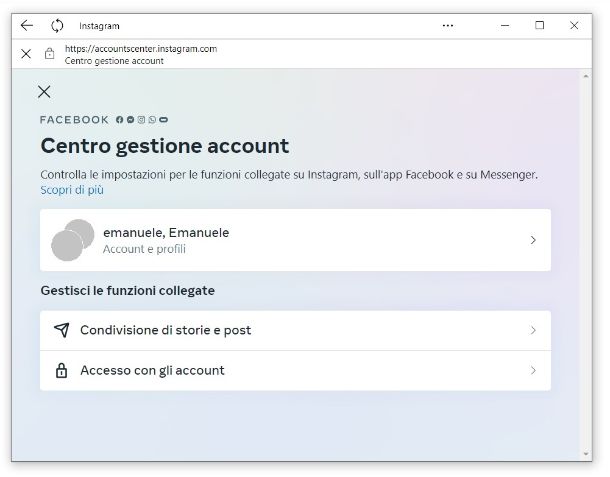
Task: Open the three-dot more options menu
Action: tap(447, 25)
